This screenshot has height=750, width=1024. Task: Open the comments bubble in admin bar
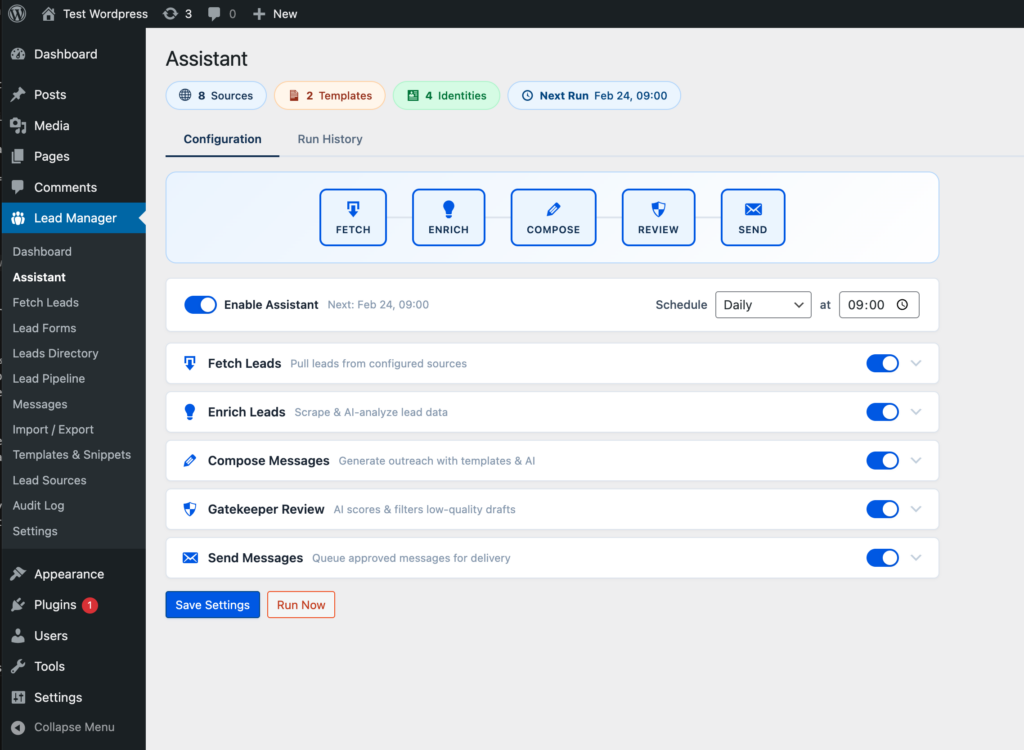point(222,14)
